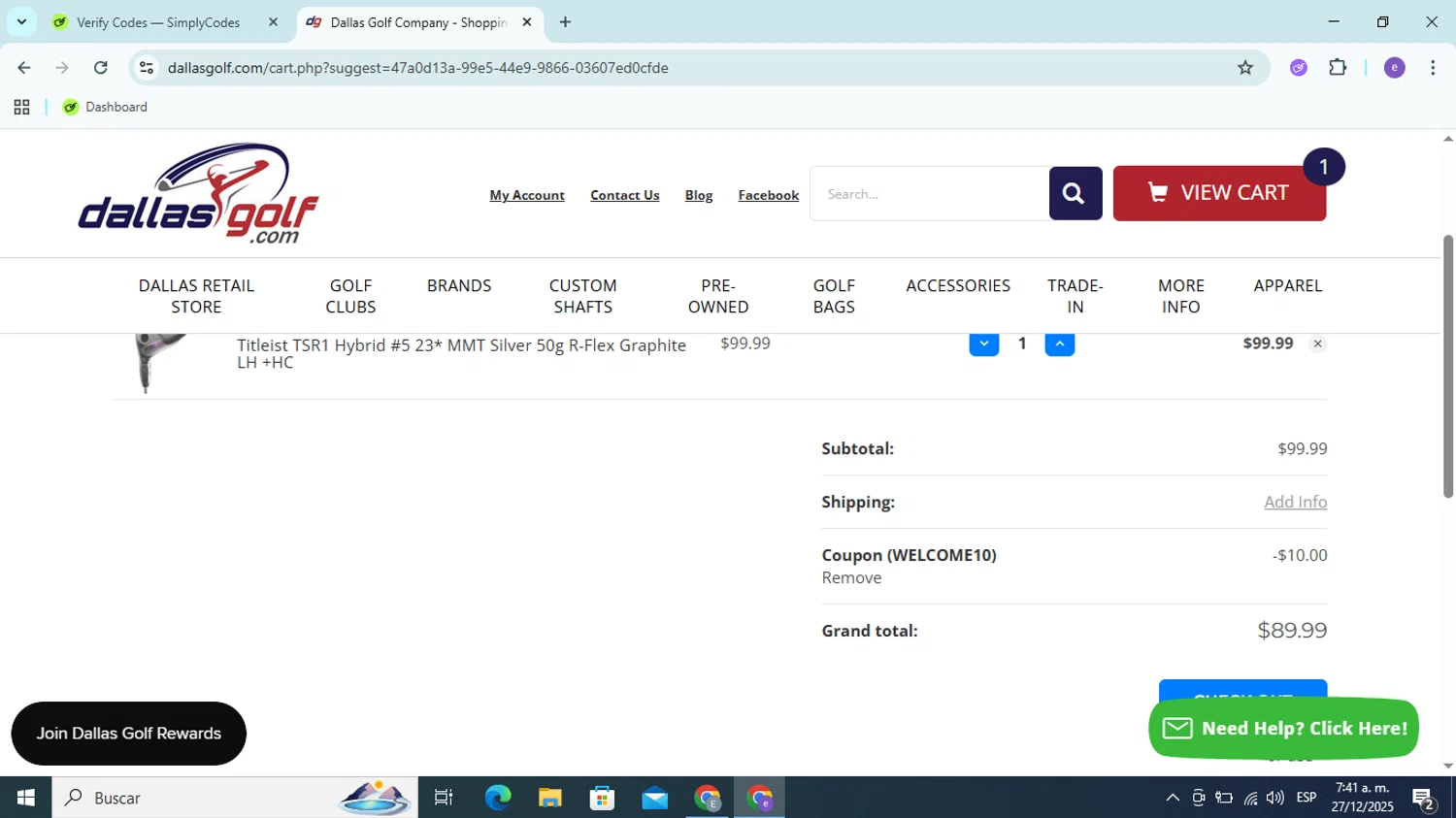Viewport: 1456px width, 818px height.
Task: Open the network status icon
Action: 1250,798
